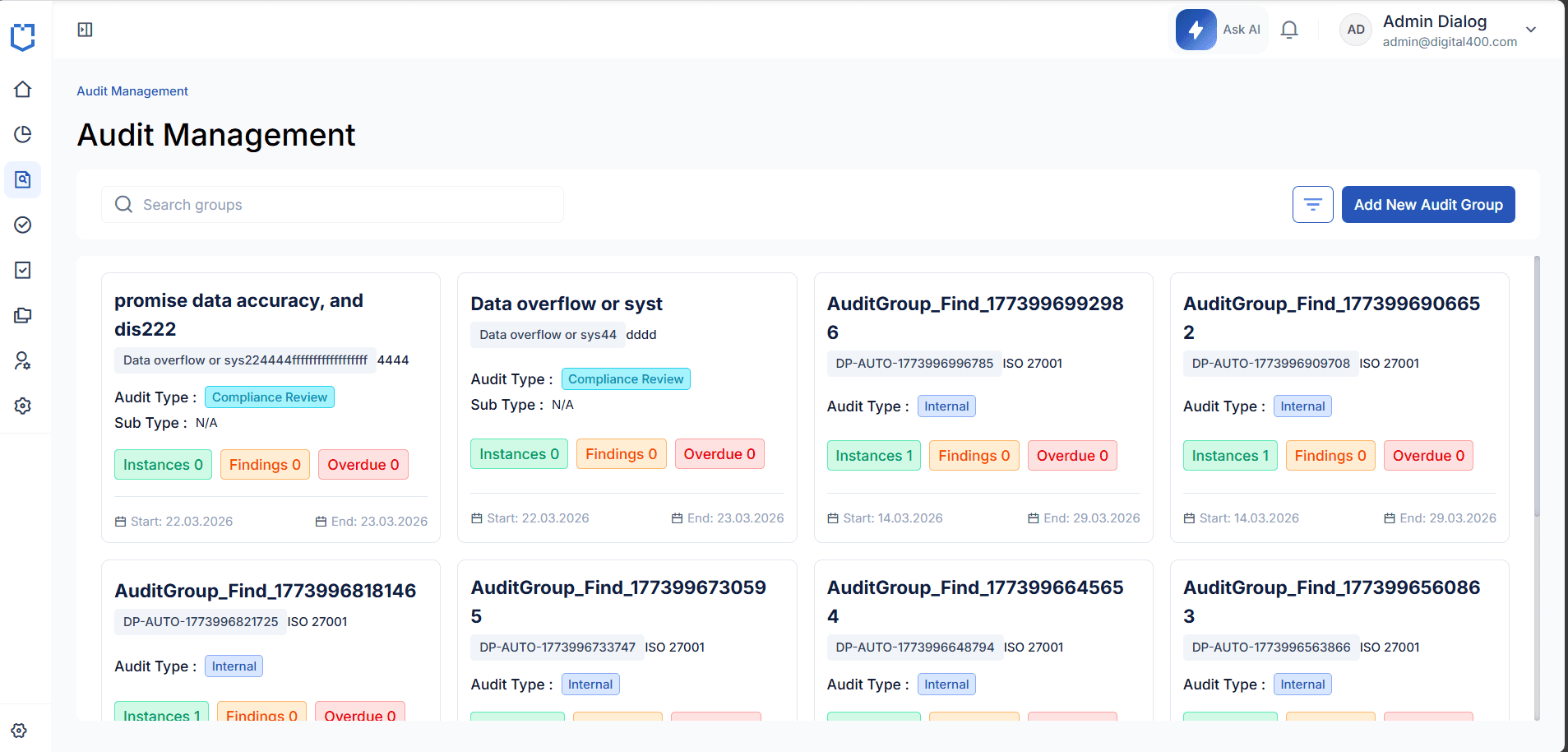The width and height of the screenshot is (1568, 752).
Task: Click Findings 0 on AuditGroup_Find_1773996906652
Action: coord(1330,456)
